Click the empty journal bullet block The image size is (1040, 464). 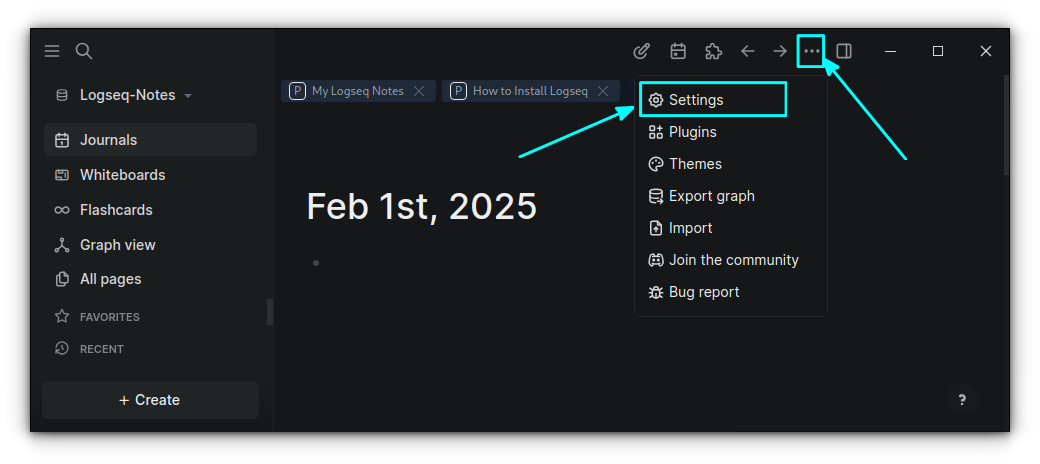[316, 263]
